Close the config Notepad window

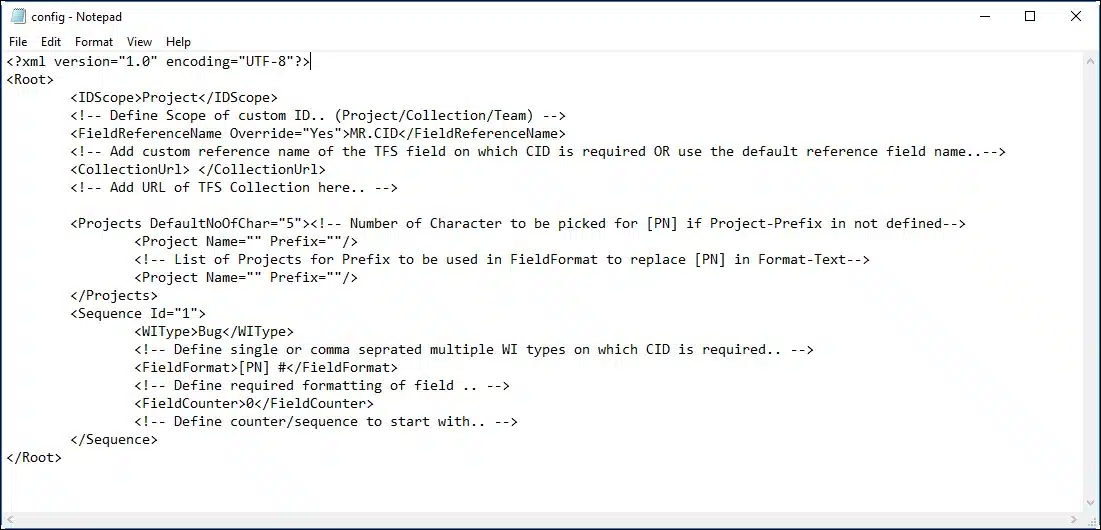click(x=1076, y=16)
